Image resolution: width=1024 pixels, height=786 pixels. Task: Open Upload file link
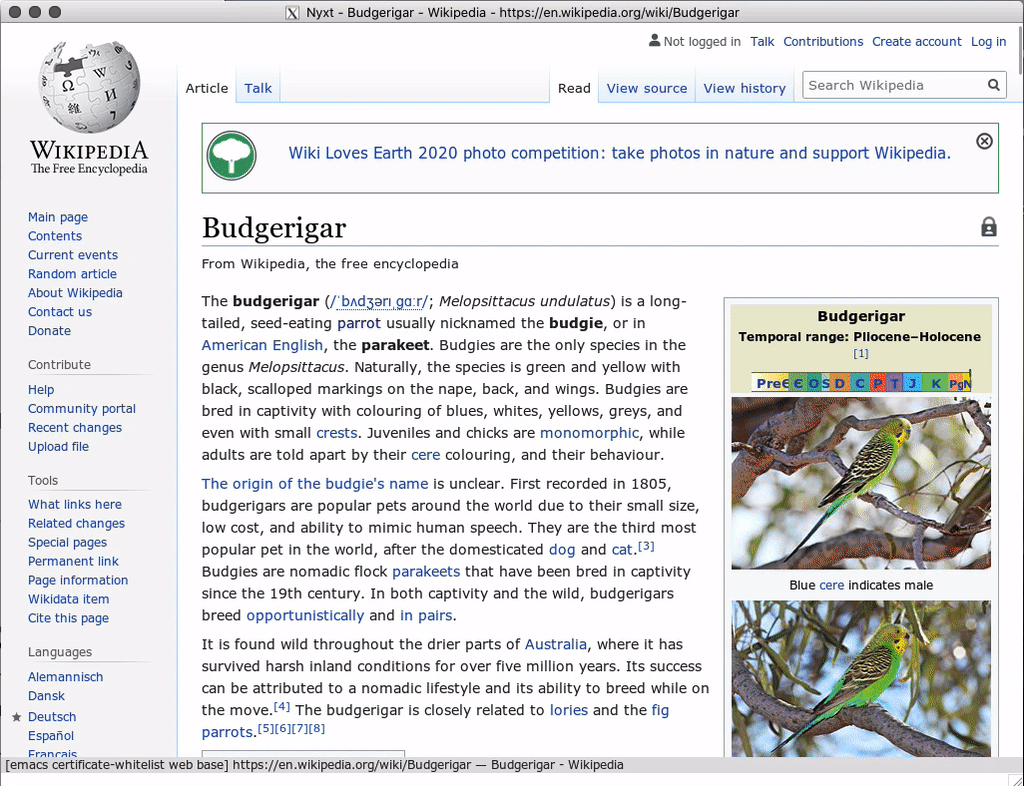(58, 447)
